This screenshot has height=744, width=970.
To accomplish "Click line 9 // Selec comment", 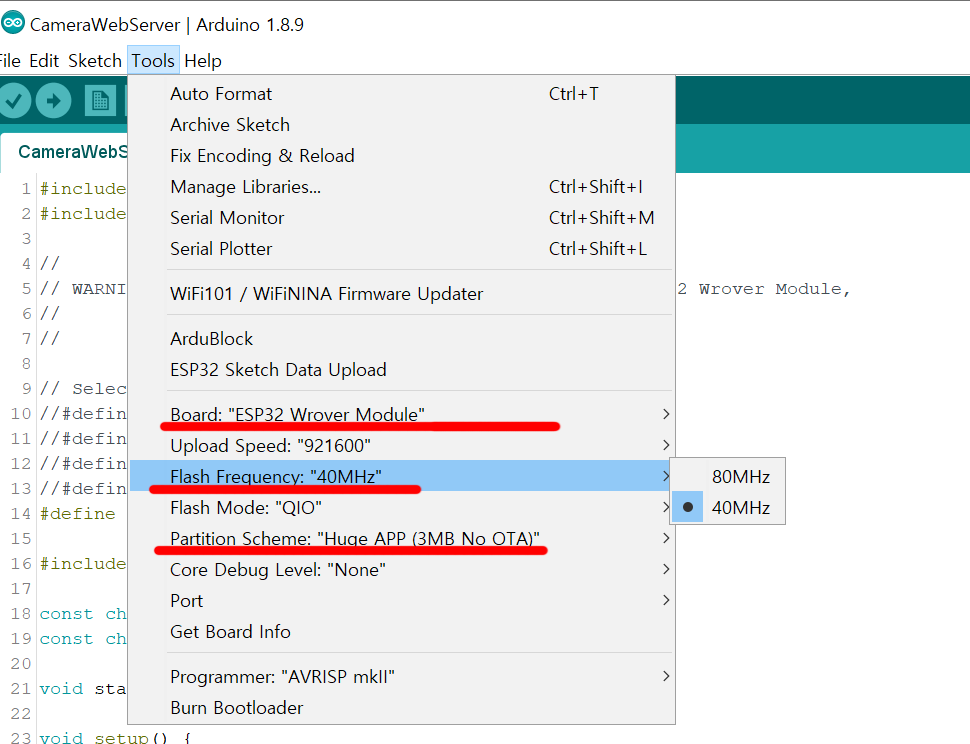I will [83, 388].
